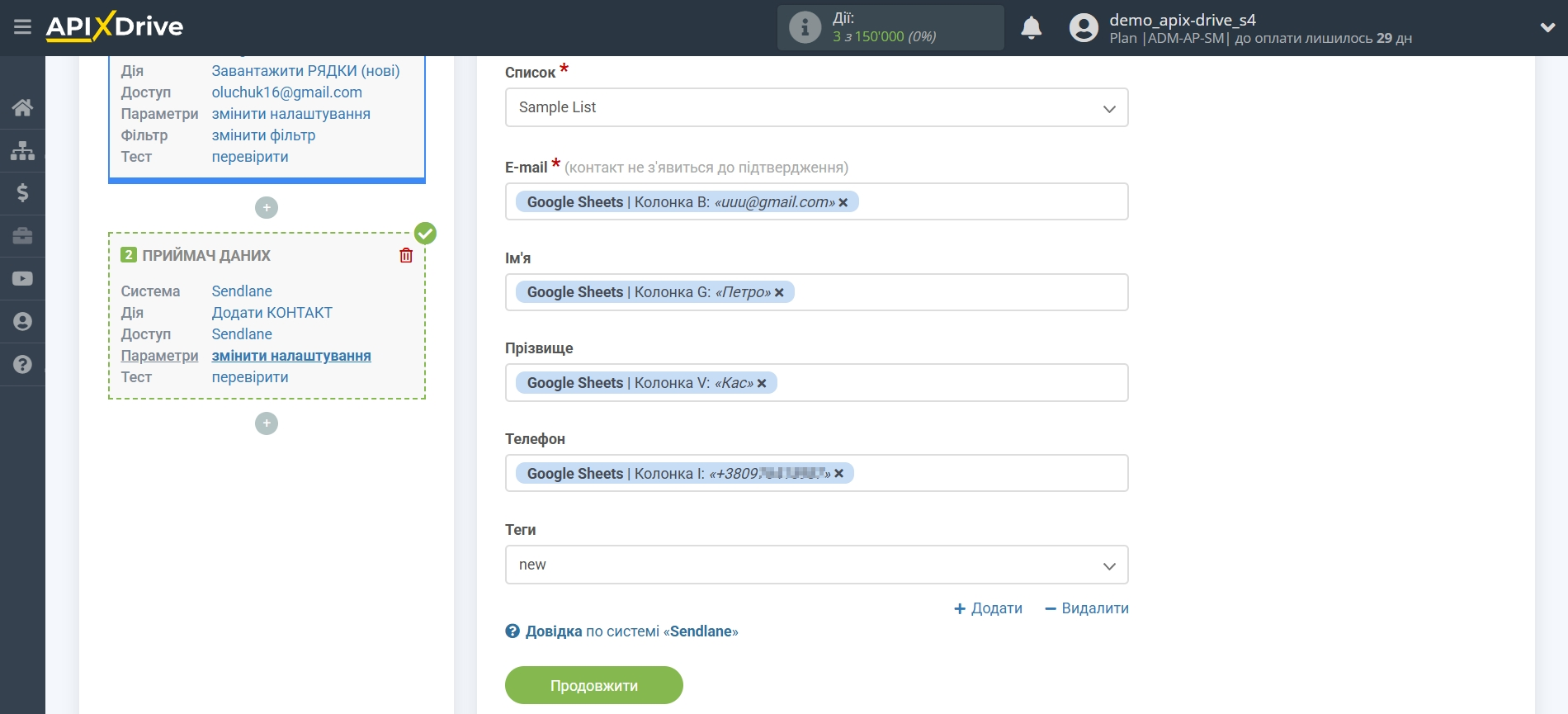This screenshot has height=714, width=1568.
Task: Remove the Колонка V surname tag
Action: coord(762,383)
